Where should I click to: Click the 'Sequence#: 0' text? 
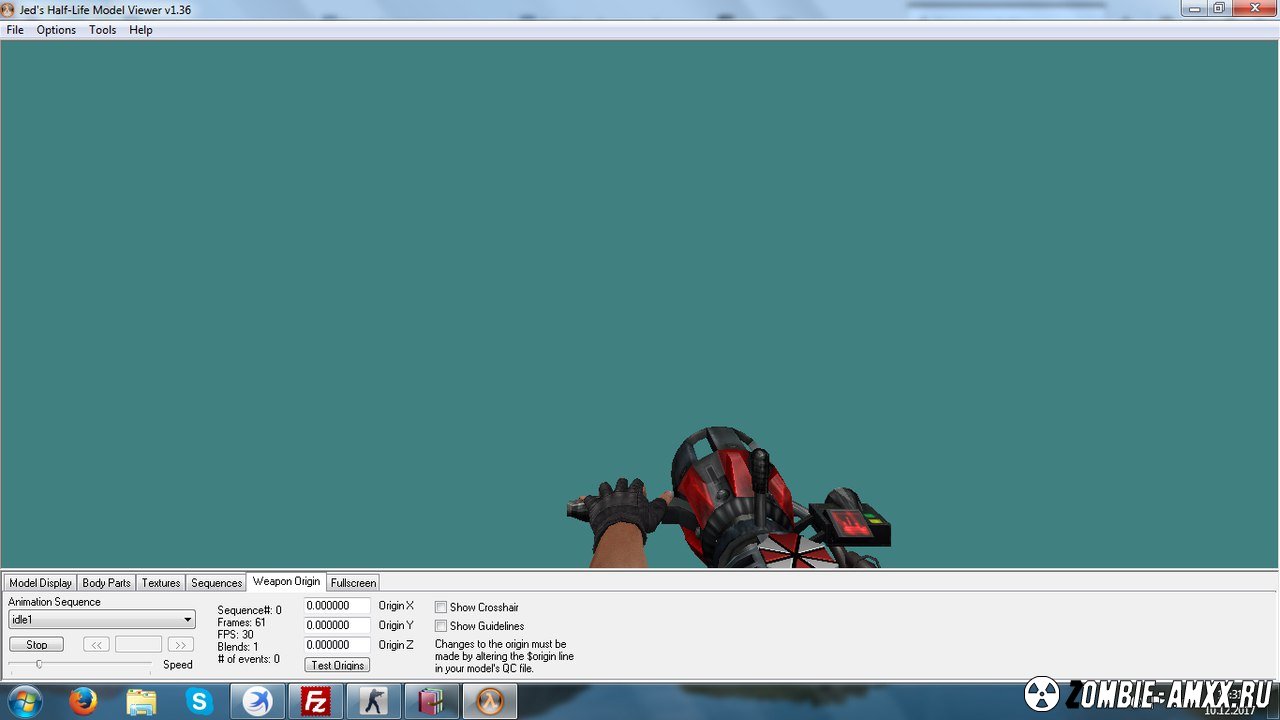pos(250,610)
